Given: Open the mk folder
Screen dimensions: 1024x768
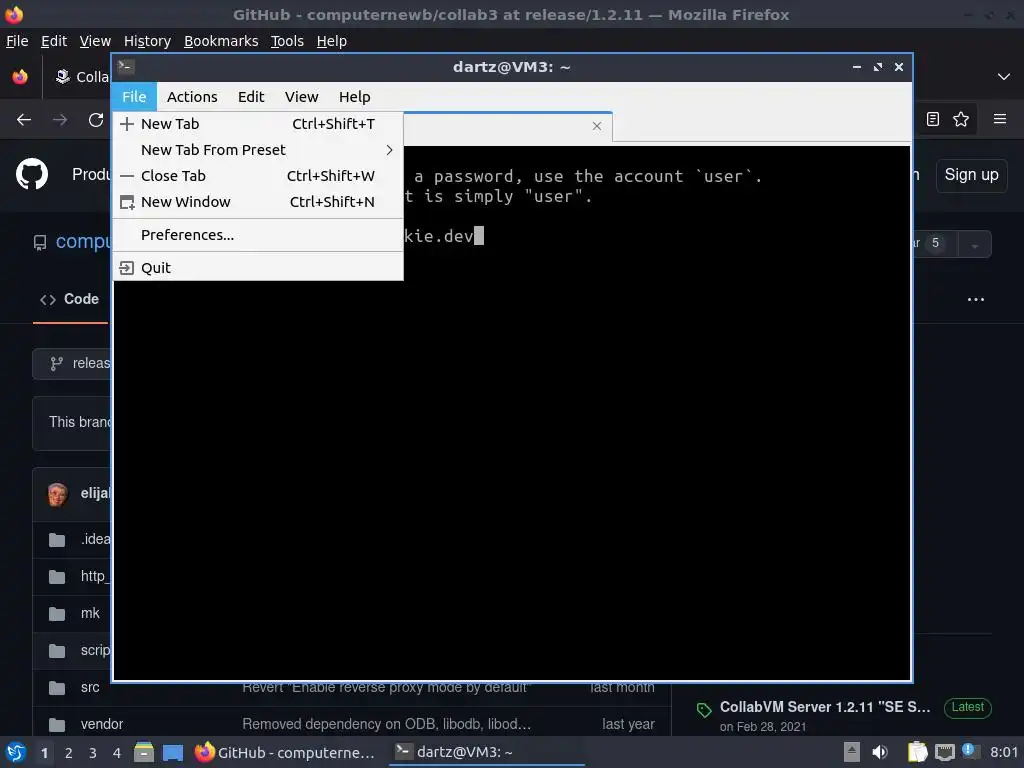Looking at the screenshot, I should click(x=90, y=613).
